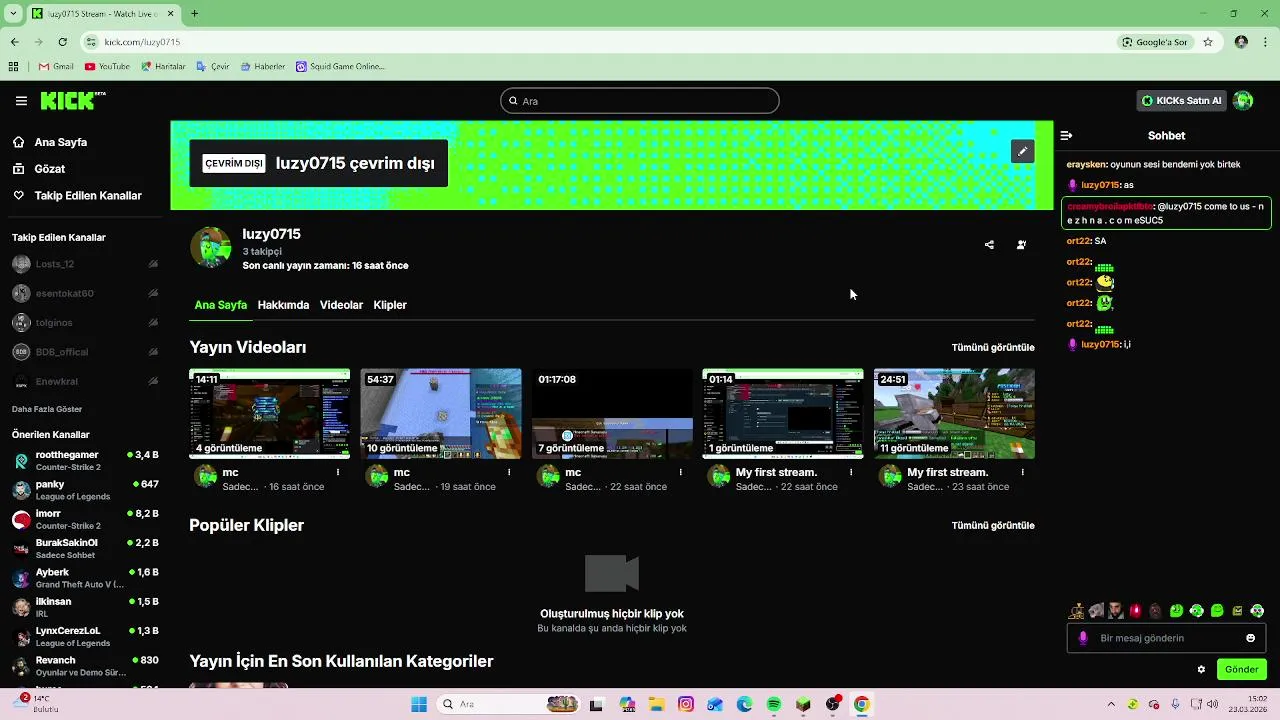Toggle notifications for BDB_official channel
Image resolution: width=1280 pixels, height=720 pixels.
coord(153,352)
